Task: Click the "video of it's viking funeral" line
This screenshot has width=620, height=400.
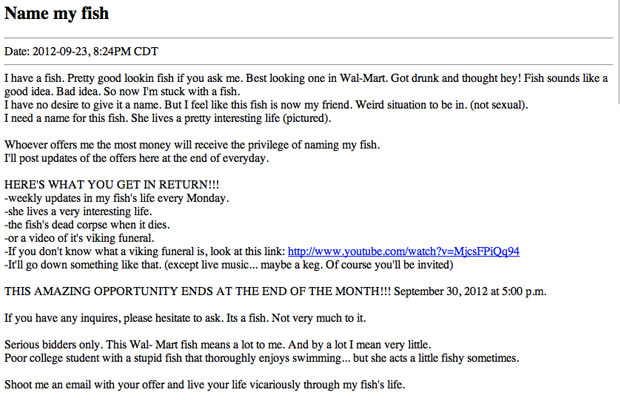Action: click(x=79, y=238)
